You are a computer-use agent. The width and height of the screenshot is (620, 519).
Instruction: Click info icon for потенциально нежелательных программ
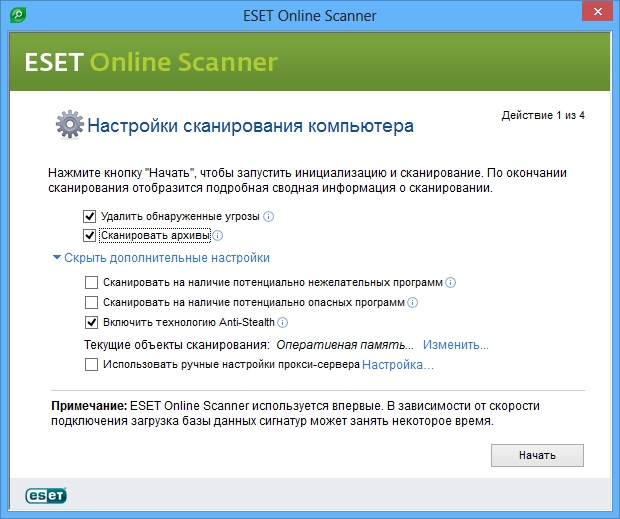coord(451,283)
